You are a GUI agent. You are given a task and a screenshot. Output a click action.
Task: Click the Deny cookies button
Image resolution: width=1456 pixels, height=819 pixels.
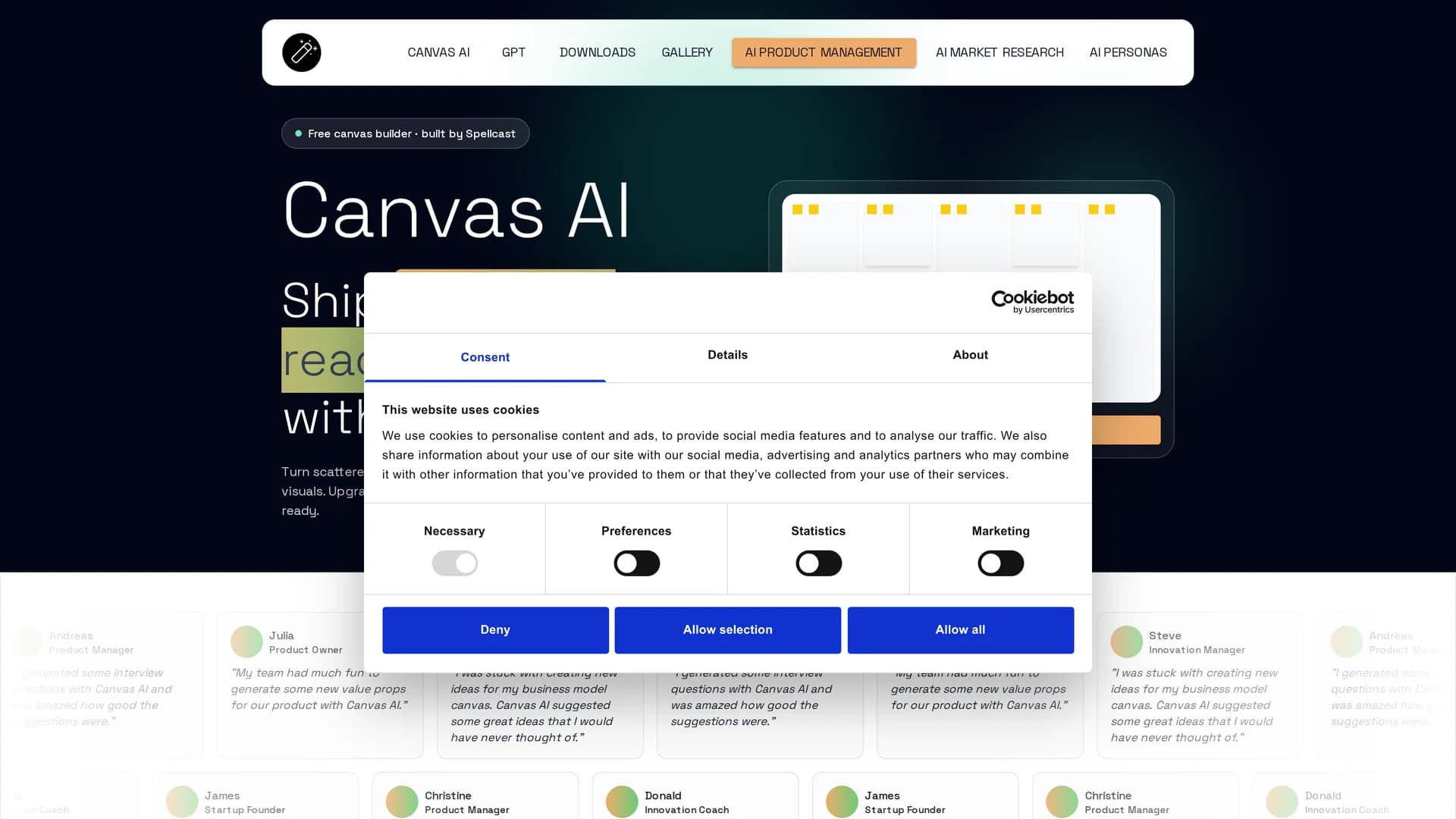[495, 630]
